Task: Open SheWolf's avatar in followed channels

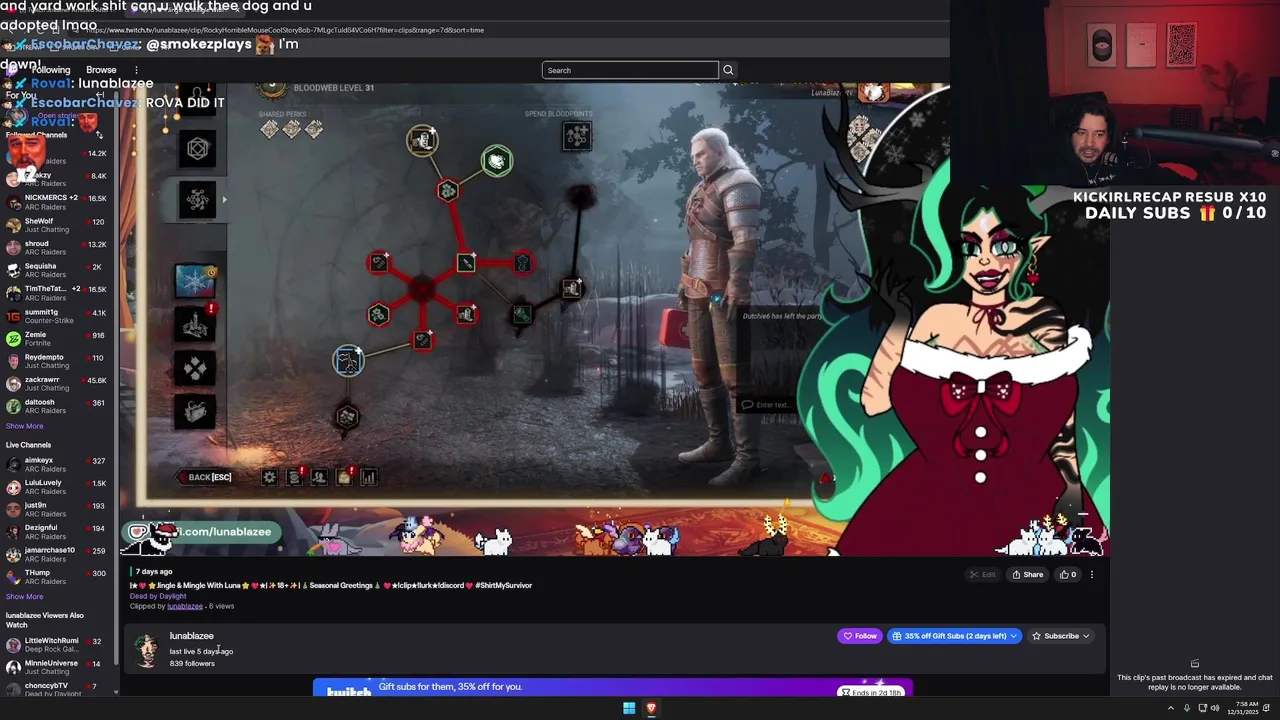Action: [x=13, y=225]
